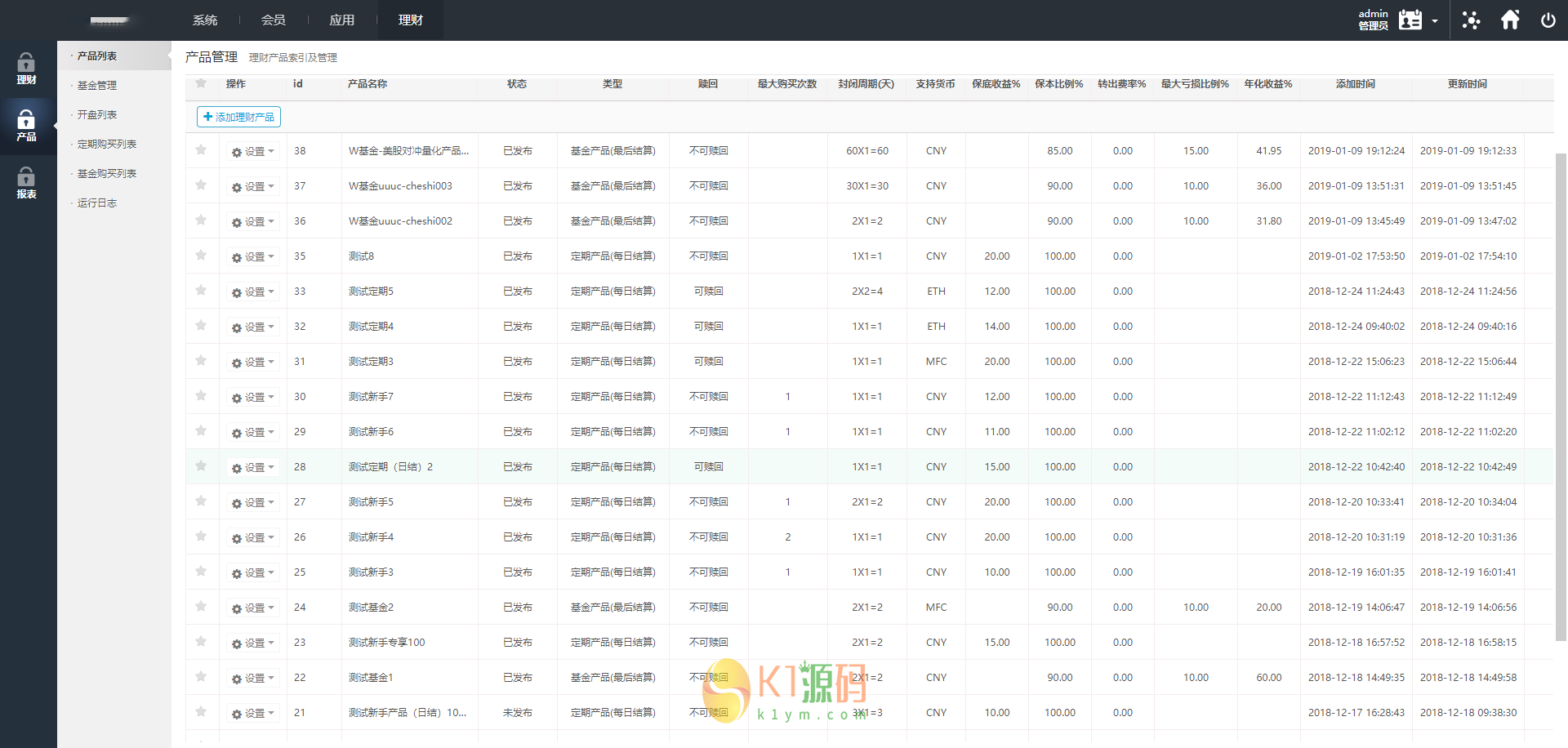Open 设置 dropdown for product id 37
Viewport: 1568px width, 748px height.
pyautogui.click(x=253, y=187)
